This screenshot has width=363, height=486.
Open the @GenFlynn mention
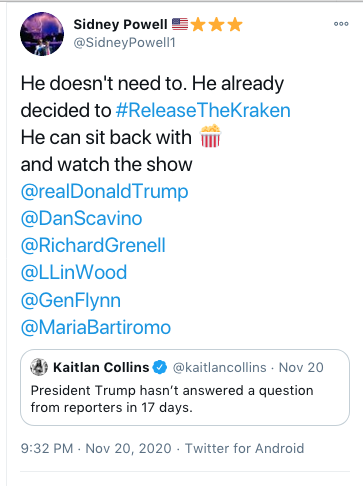(x=71, y=300)
